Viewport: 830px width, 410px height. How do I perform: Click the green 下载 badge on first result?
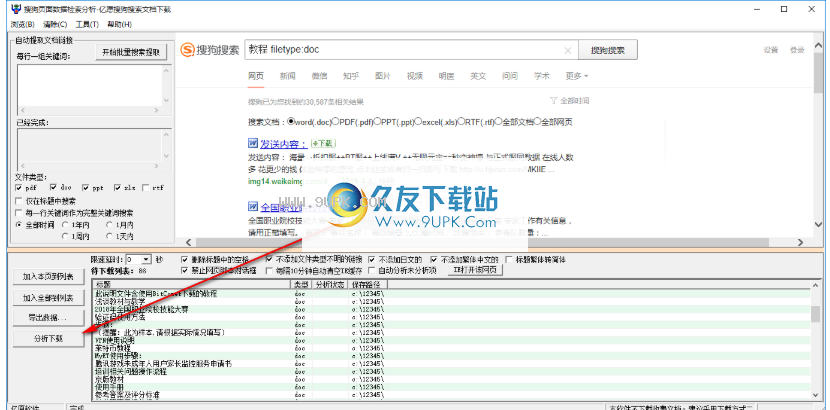323,143
